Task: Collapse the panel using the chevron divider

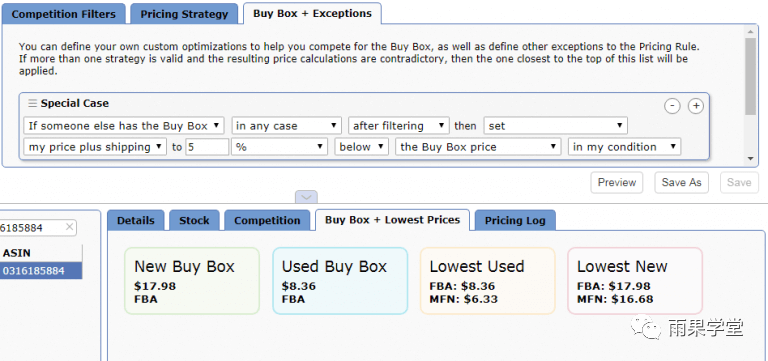Action: tap(306, 197)
